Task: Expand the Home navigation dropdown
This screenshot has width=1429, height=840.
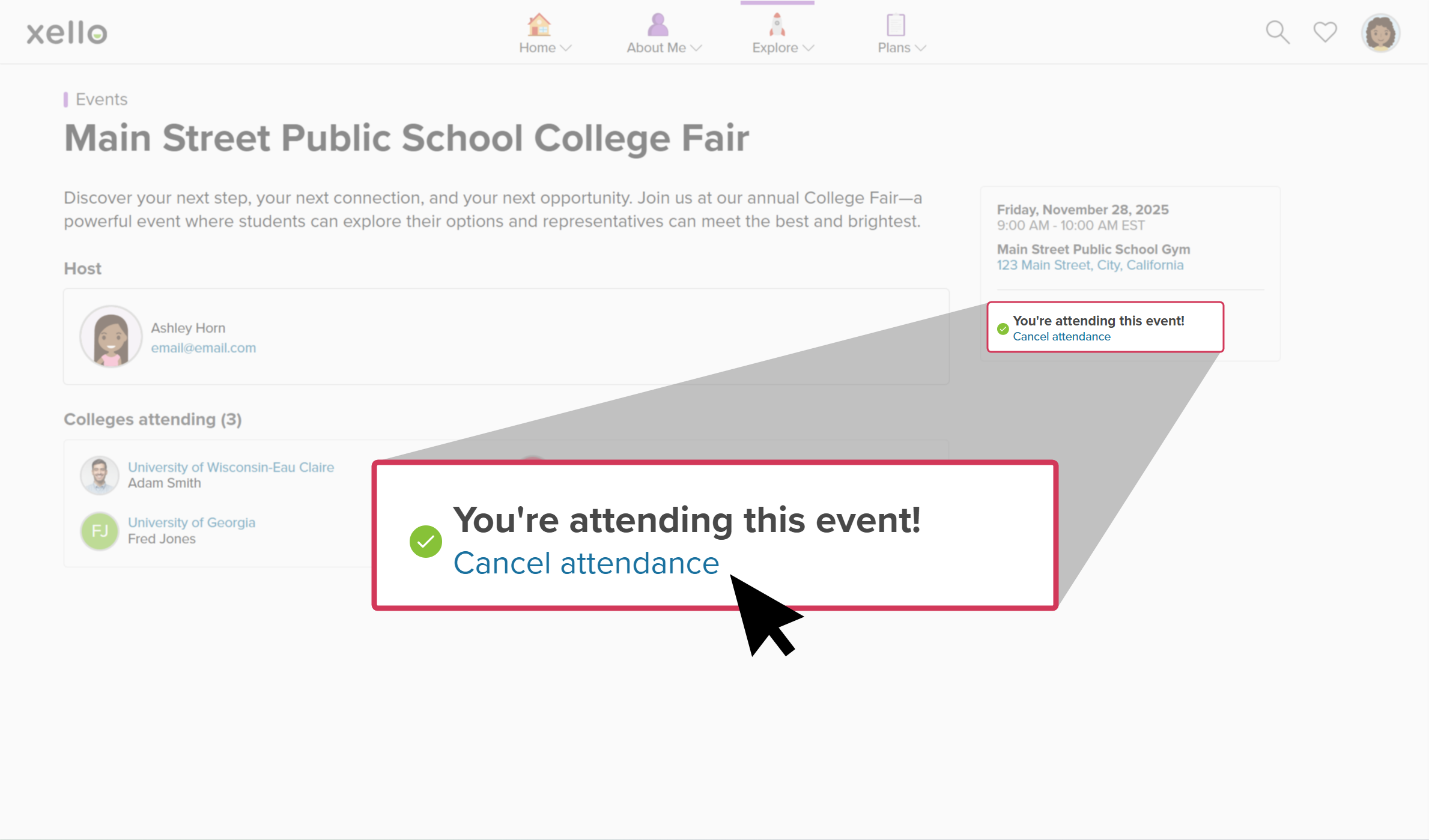Action: coord(567,49)
